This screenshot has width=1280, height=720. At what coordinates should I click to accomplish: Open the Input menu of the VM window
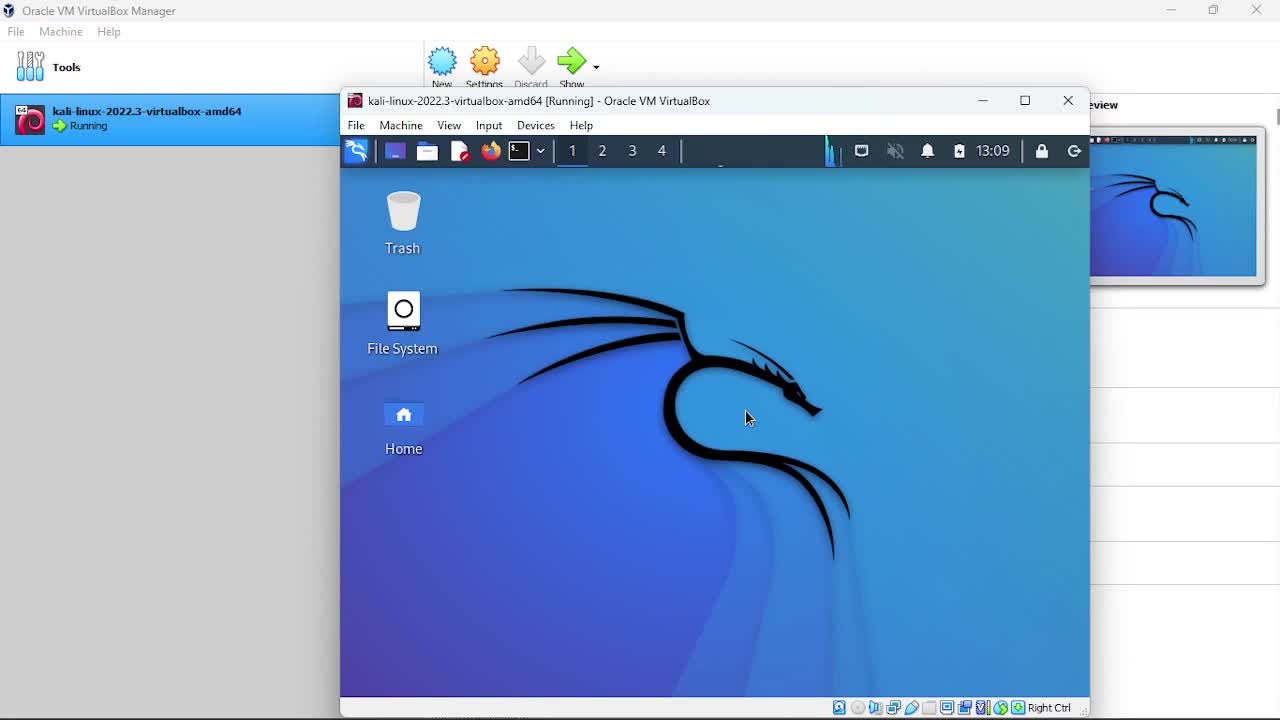489,125
